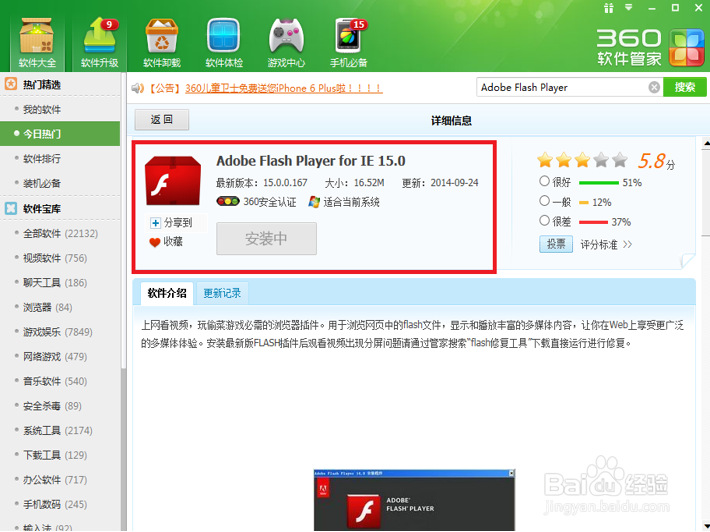Click the 一般 yellow 12% rating bar
This screenshot has height=532, width=710.
click(584, 202)
